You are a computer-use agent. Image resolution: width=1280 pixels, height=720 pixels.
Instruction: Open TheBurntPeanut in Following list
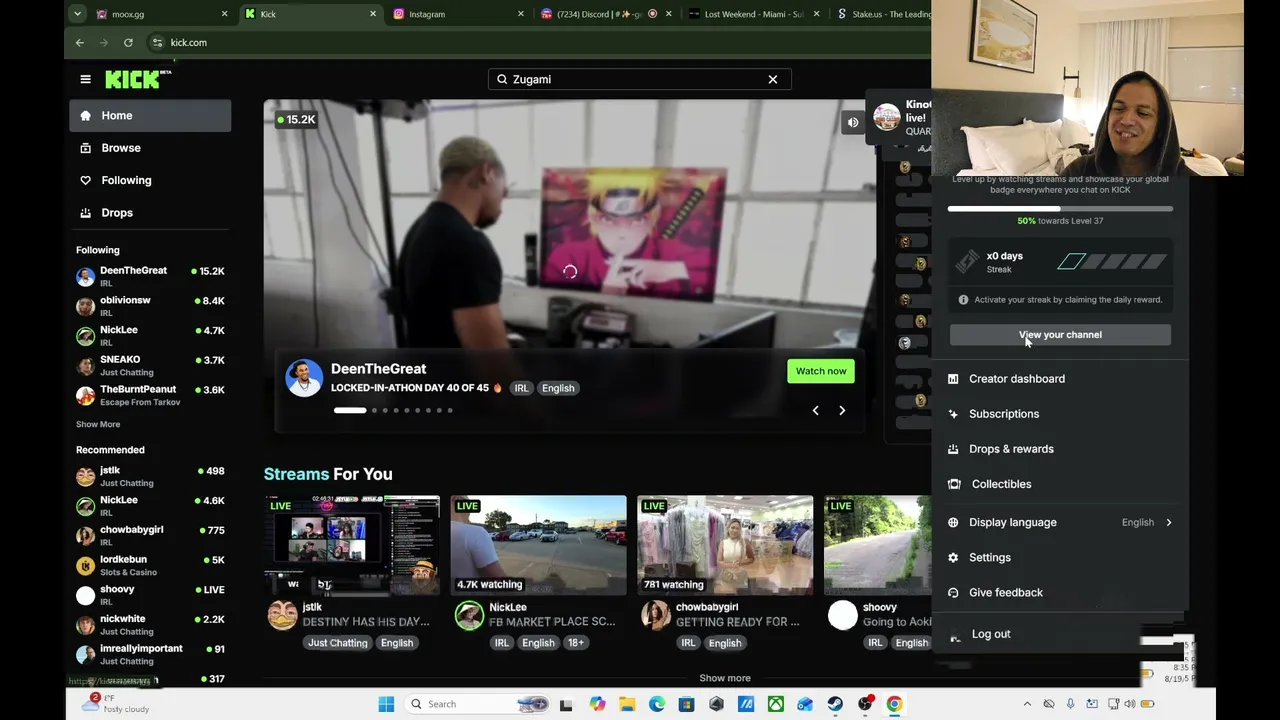pos(150,395)
